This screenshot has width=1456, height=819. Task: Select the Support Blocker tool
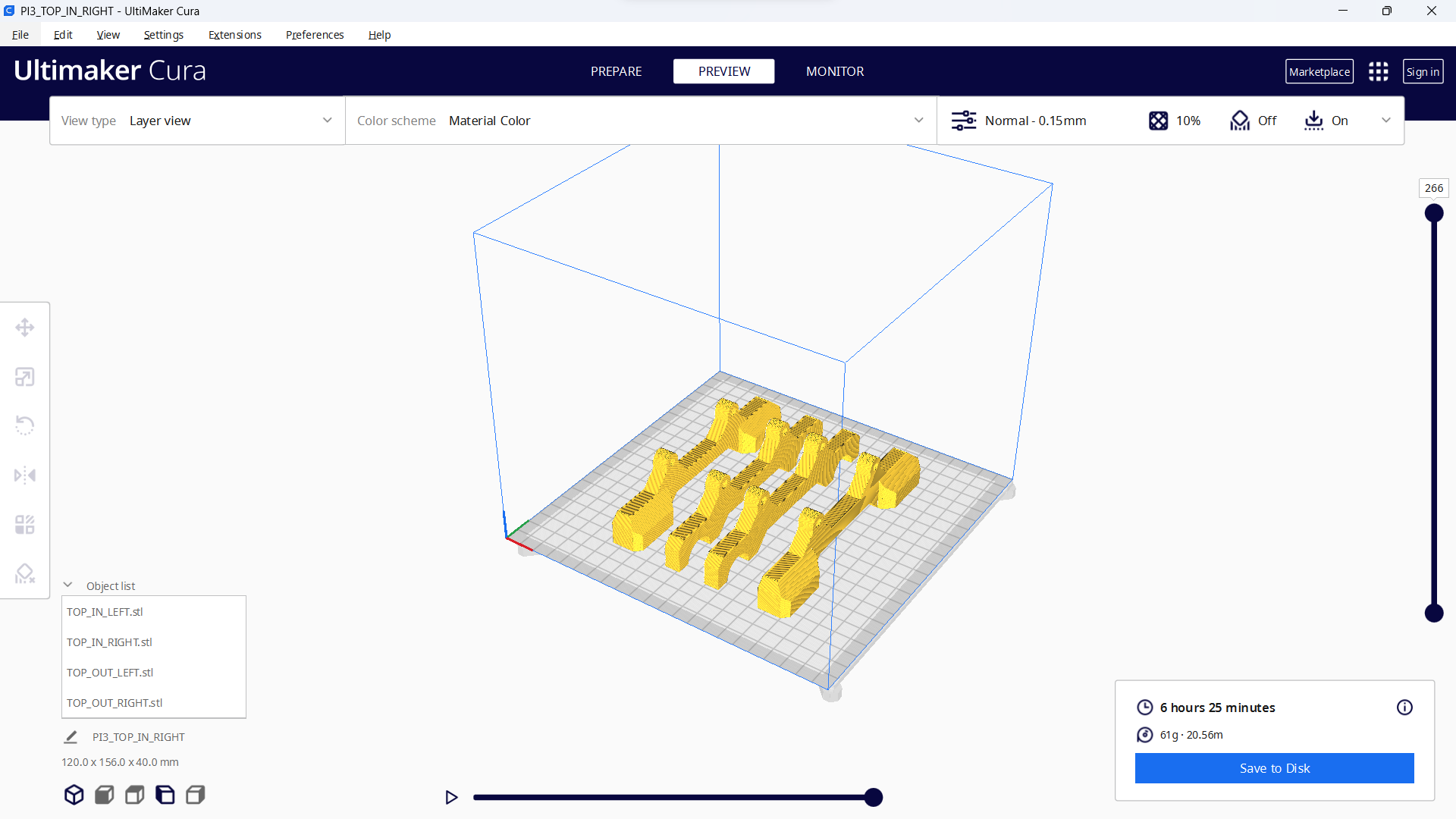point(25,574)
